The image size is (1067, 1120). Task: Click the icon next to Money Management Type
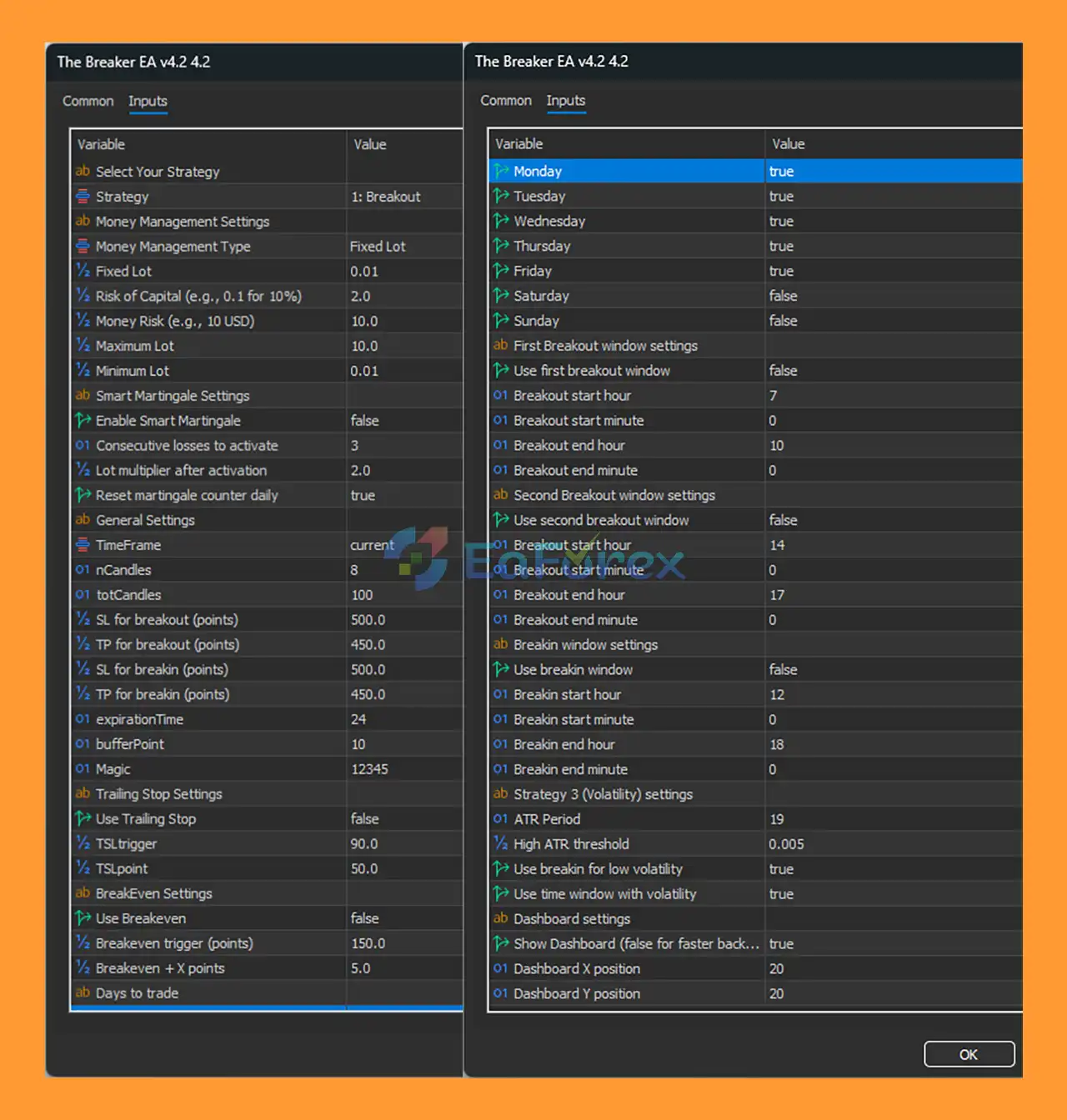[x=83, y=247]
